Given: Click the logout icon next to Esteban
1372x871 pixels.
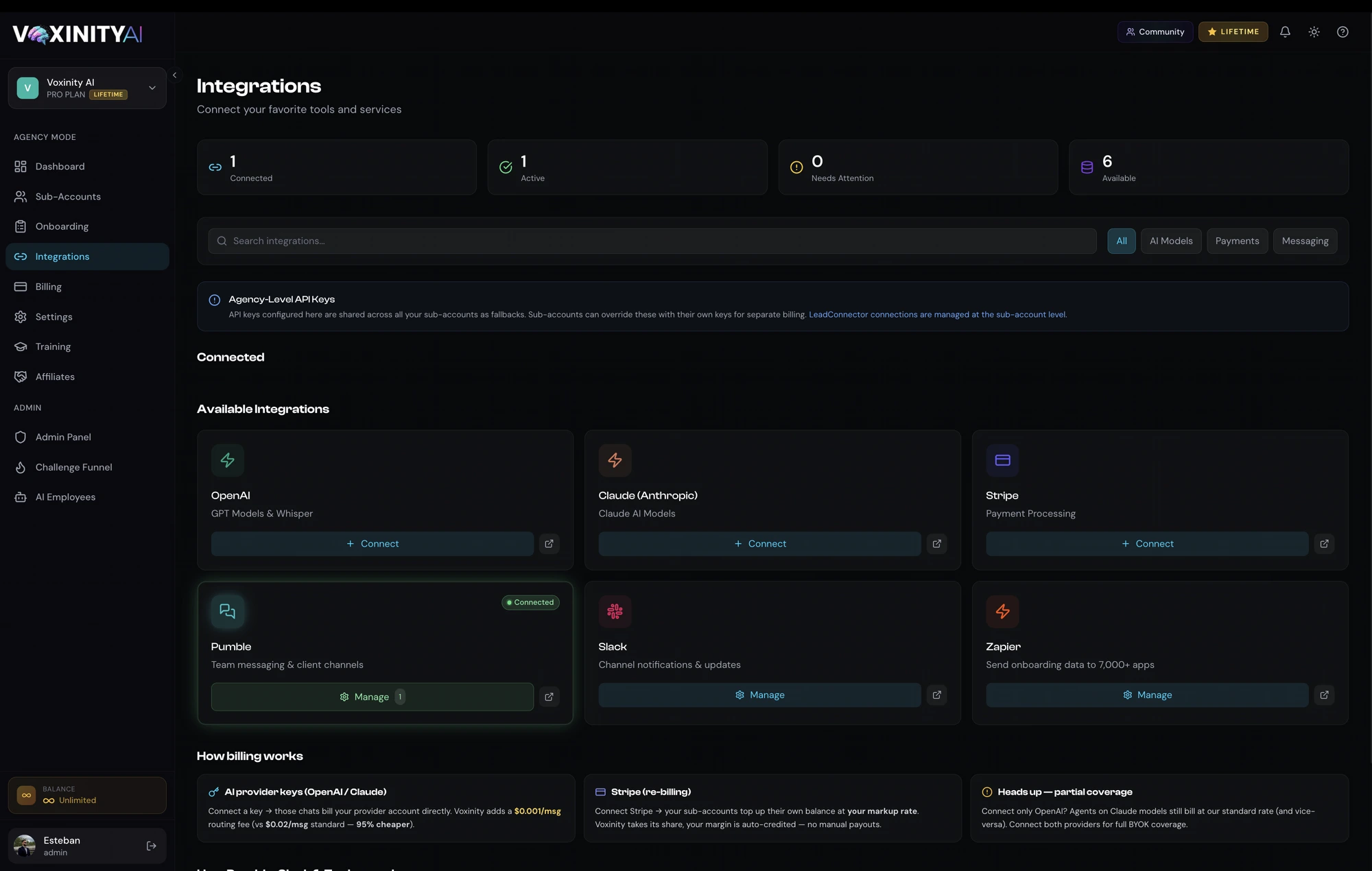Looking at the screenshot, I should [152, 846].
